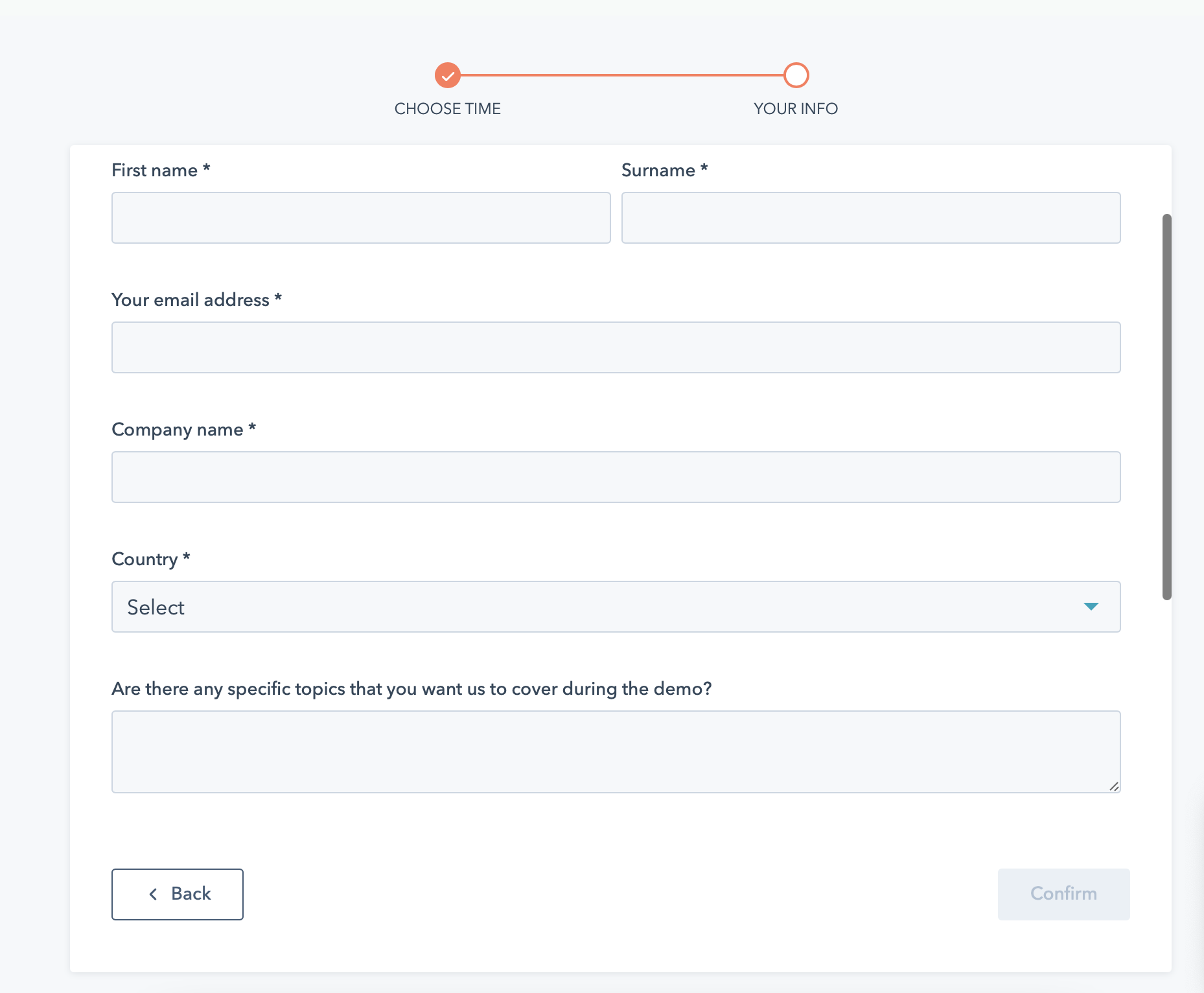Focus the demo topics text area
1204x993 pixels.
(616, 752)
